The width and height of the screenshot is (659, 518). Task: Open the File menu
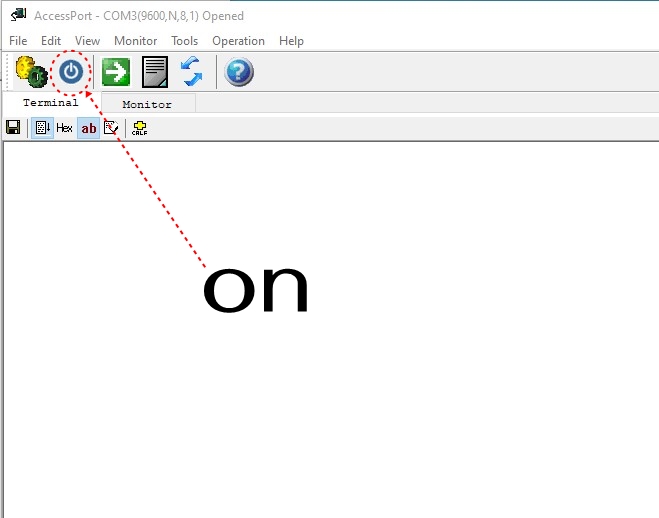(18, 41)
